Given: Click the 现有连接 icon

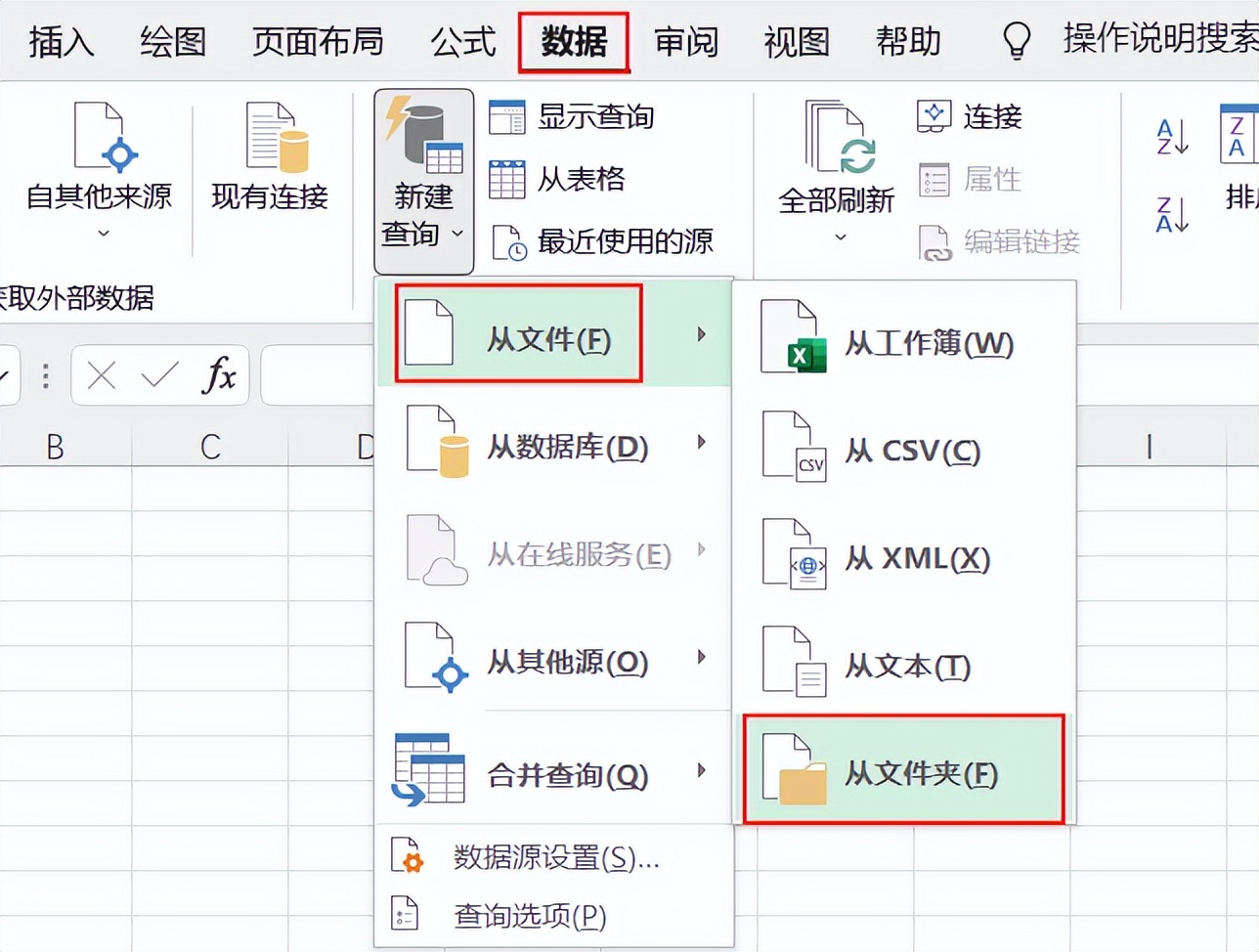Looking at the screenshot, I should 276,136.
